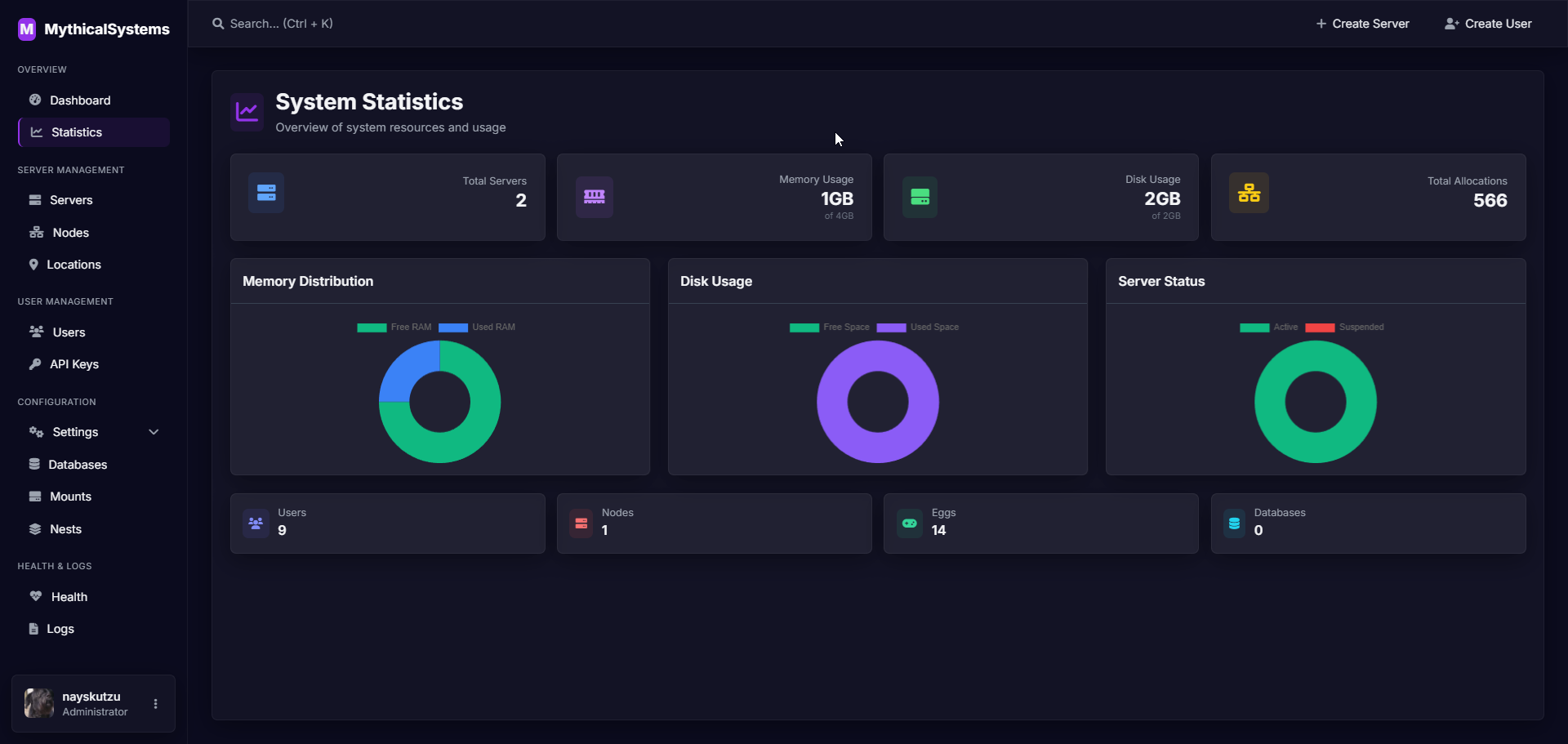Image resolution: width=1568 pixels, height=744 pixels.
Task: Open nayskutzu account options menu dots
Action: 155,704
